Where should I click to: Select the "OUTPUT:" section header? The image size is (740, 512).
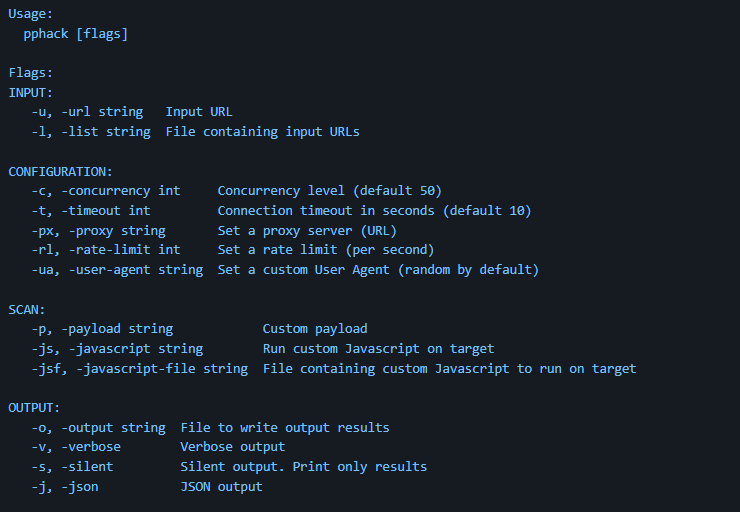coord(35,408)
